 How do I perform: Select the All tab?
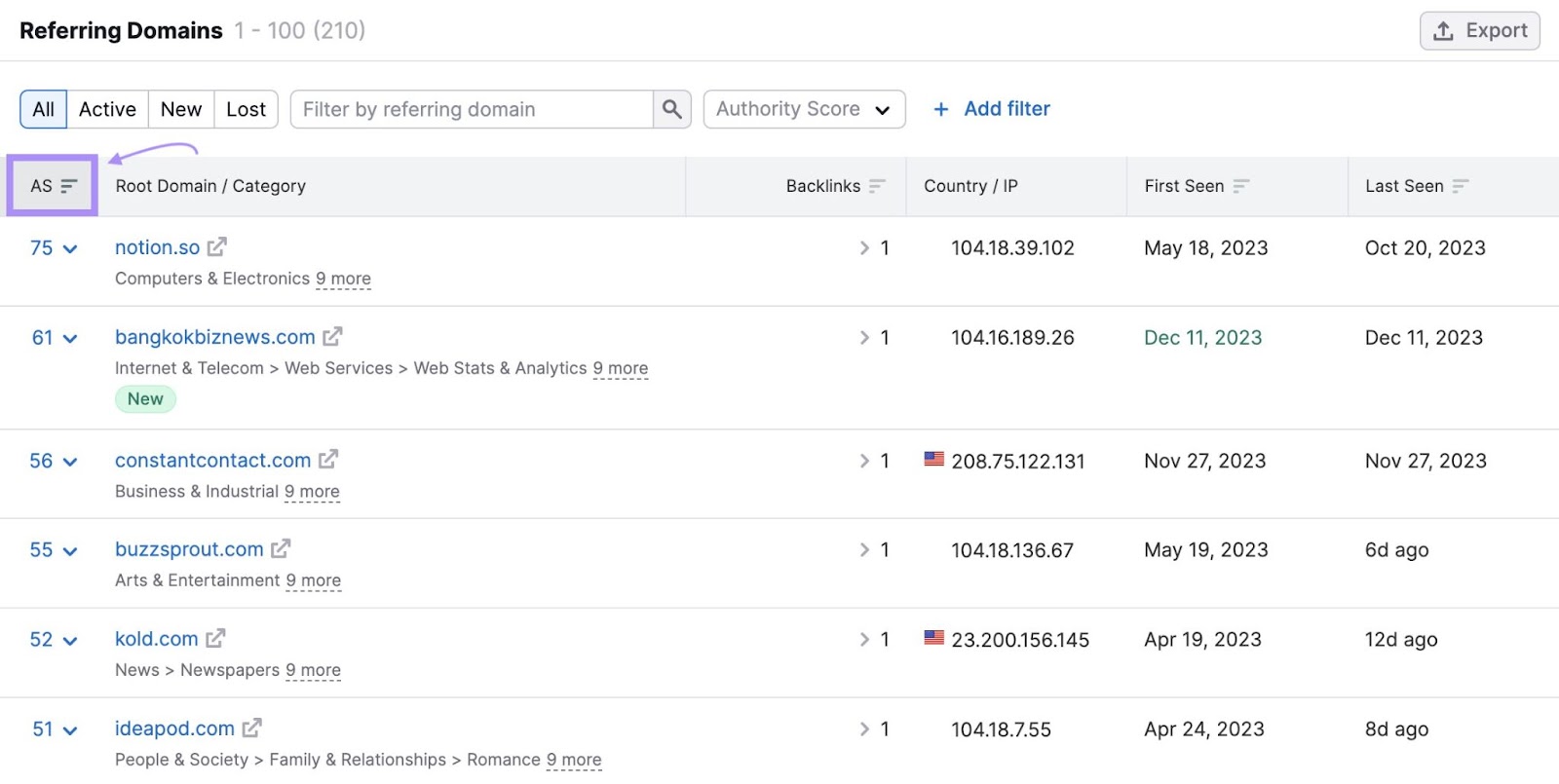click(43, 109)
